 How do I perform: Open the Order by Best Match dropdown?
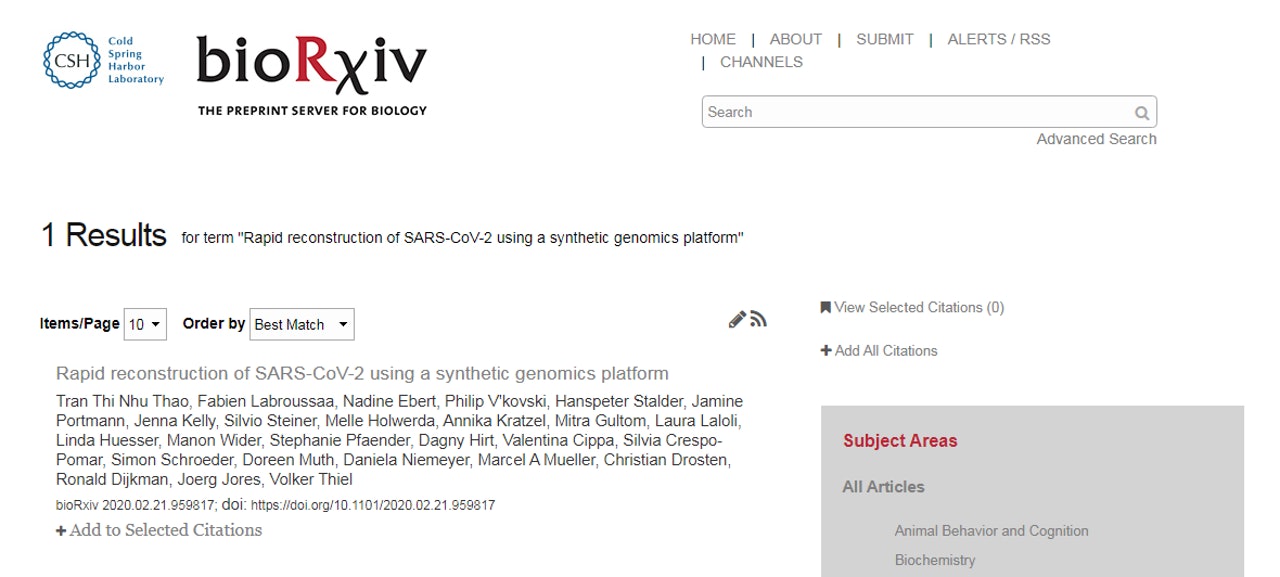click(301, 324)
